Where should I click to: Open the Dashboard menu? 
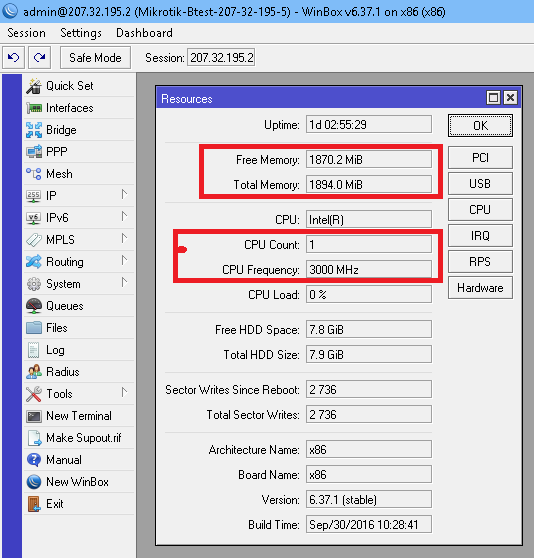coord(144,33)
